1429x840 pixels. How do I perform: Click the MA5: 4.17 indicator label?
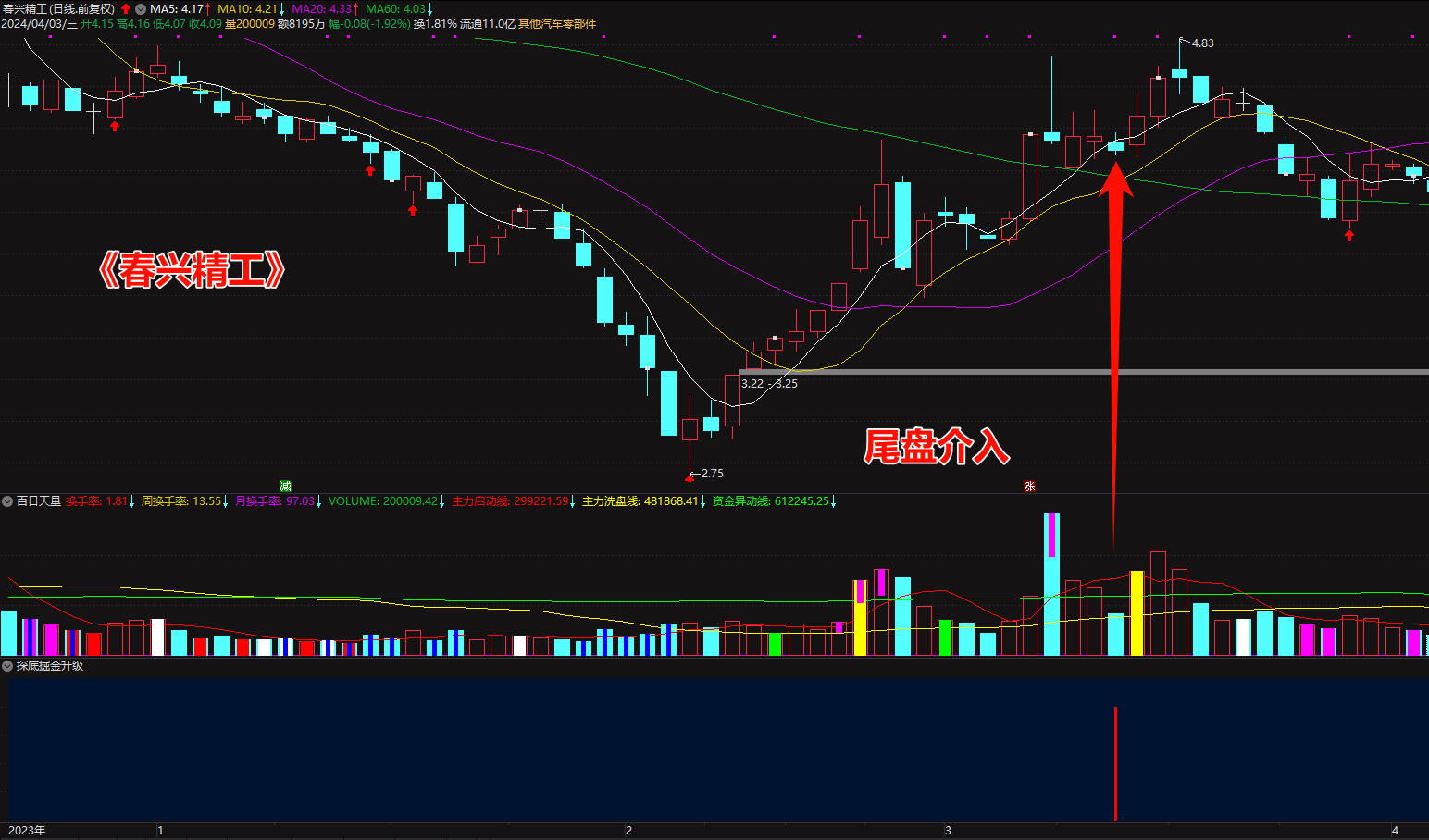(177, 9)
